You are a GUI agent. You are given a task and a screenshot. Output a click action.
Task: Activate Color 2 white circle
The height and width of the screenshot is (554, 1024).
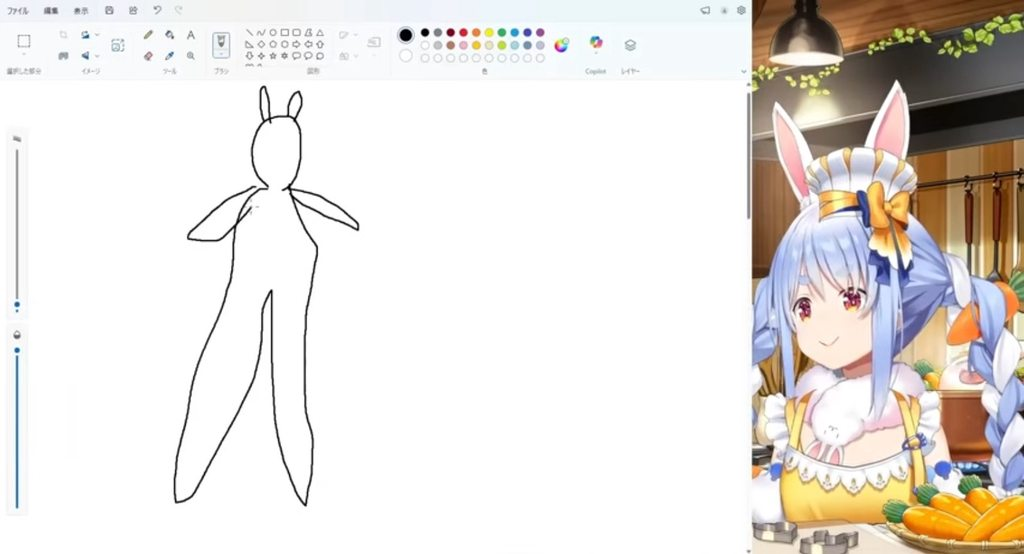coord(406,56)
